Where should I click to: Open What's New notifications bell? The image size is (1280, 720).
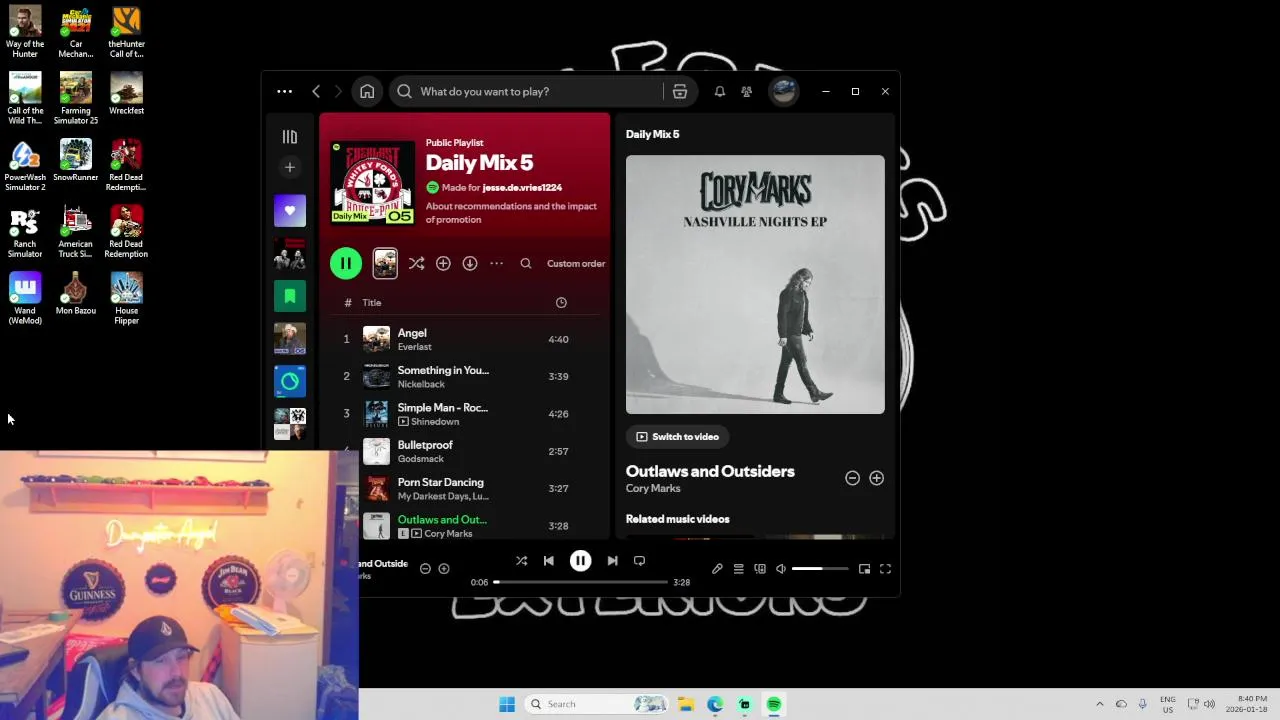click(719, 92)
